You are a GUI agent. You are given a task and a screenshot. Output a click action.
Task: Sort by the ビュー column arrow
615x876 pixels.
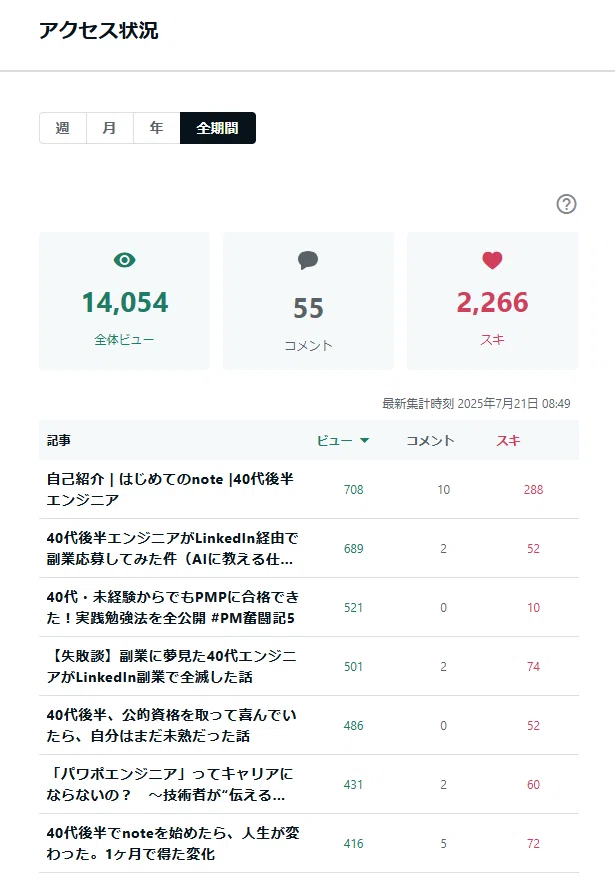point(365,441)
